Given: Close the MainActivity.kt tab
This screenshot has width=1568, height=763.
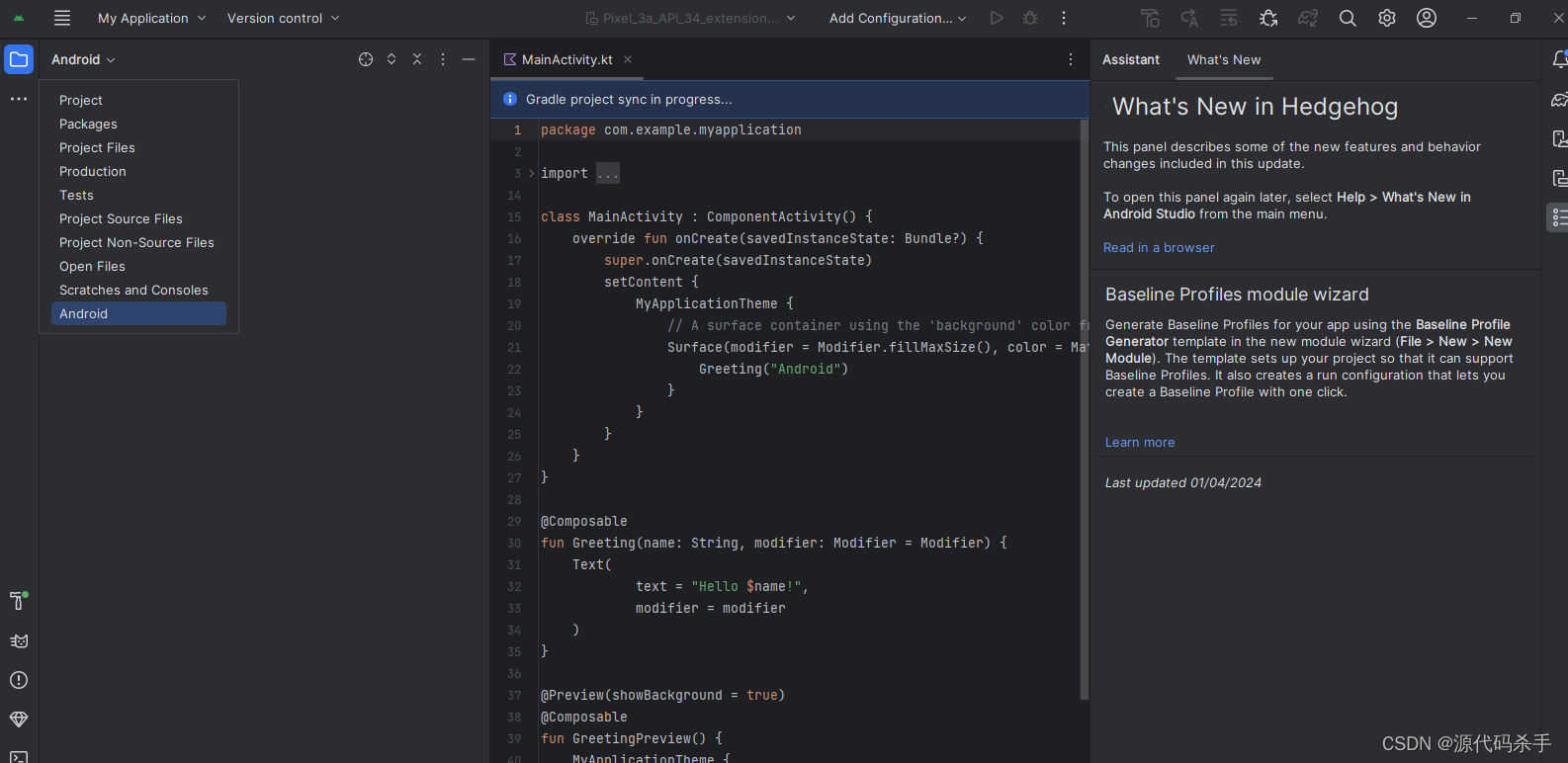Looking at the screenshot, I should 628,59.
